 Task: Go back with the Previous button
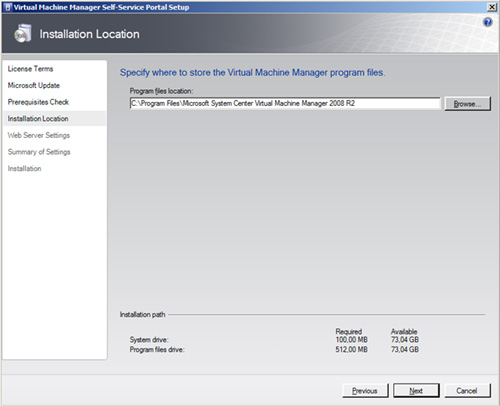coord(365,390)
